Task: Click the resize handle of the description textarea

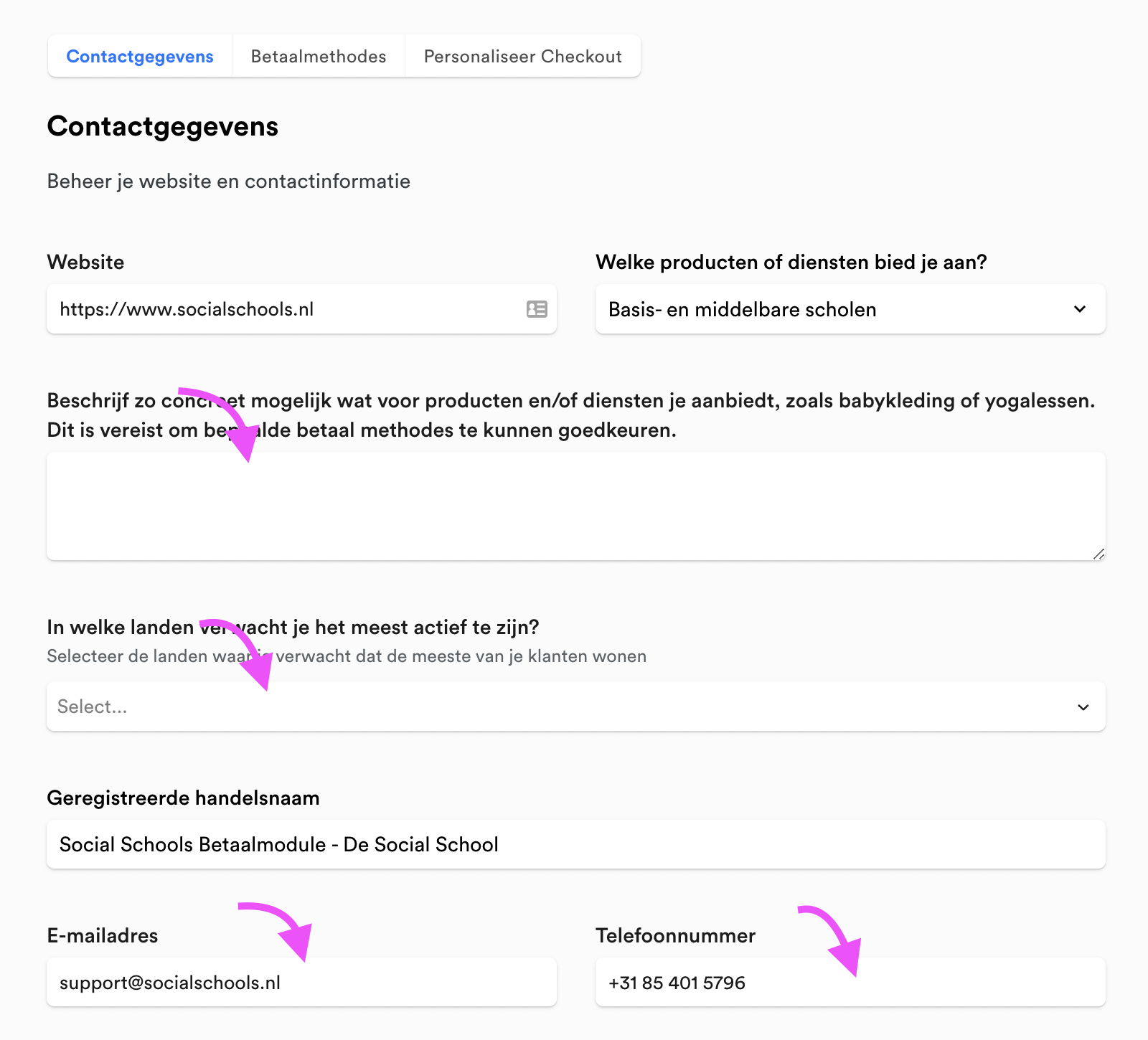Action: click(x=1098, y=554)
